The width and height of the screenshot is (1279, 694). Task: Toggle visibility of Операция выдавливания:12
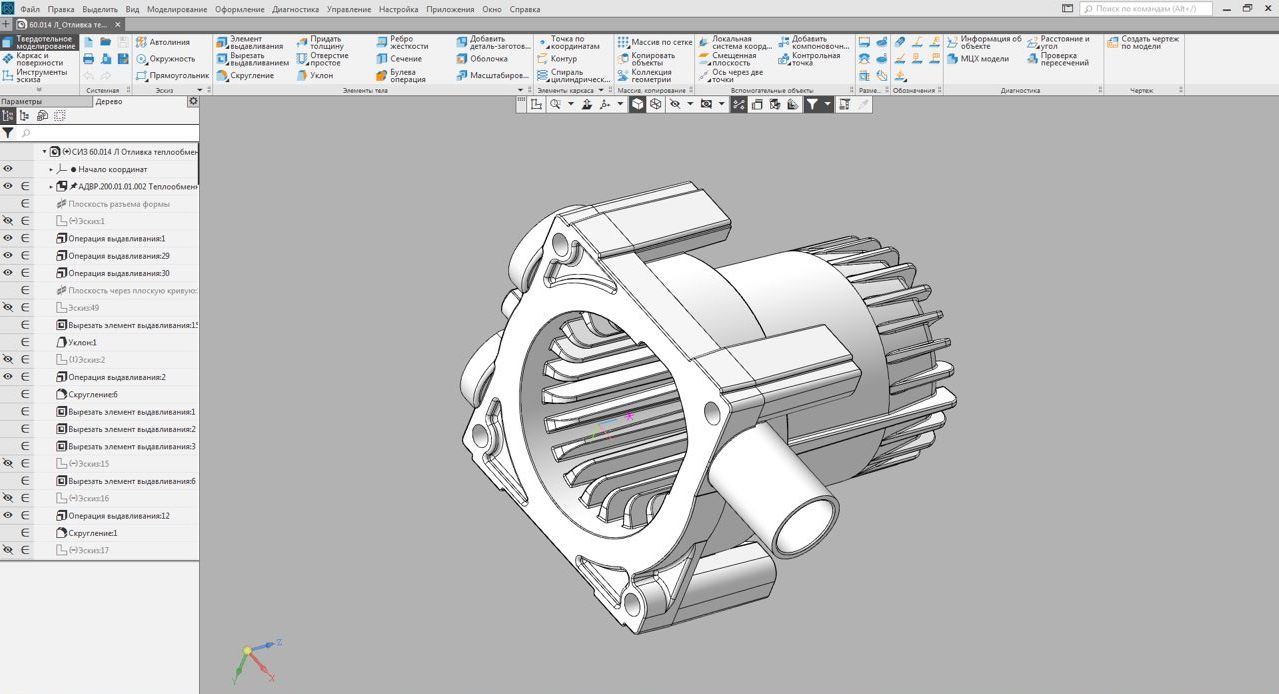[x=8, y=516]
